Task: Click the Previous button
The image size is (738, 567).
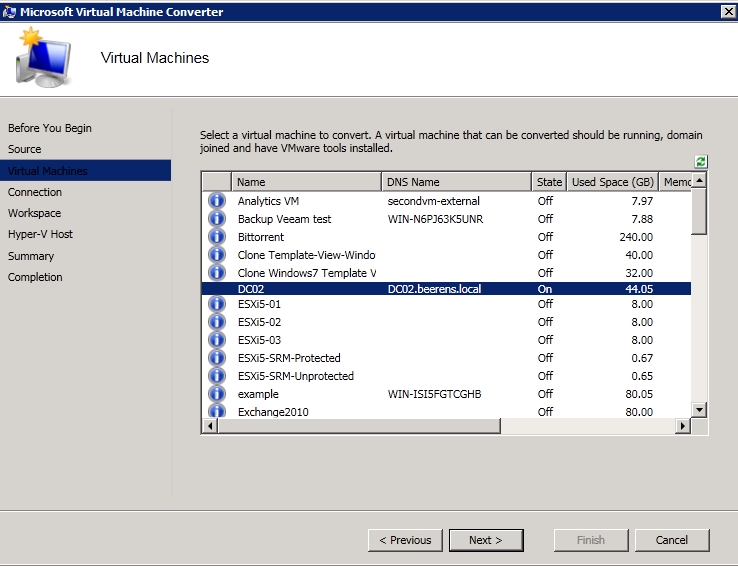Action: [405, 540]
